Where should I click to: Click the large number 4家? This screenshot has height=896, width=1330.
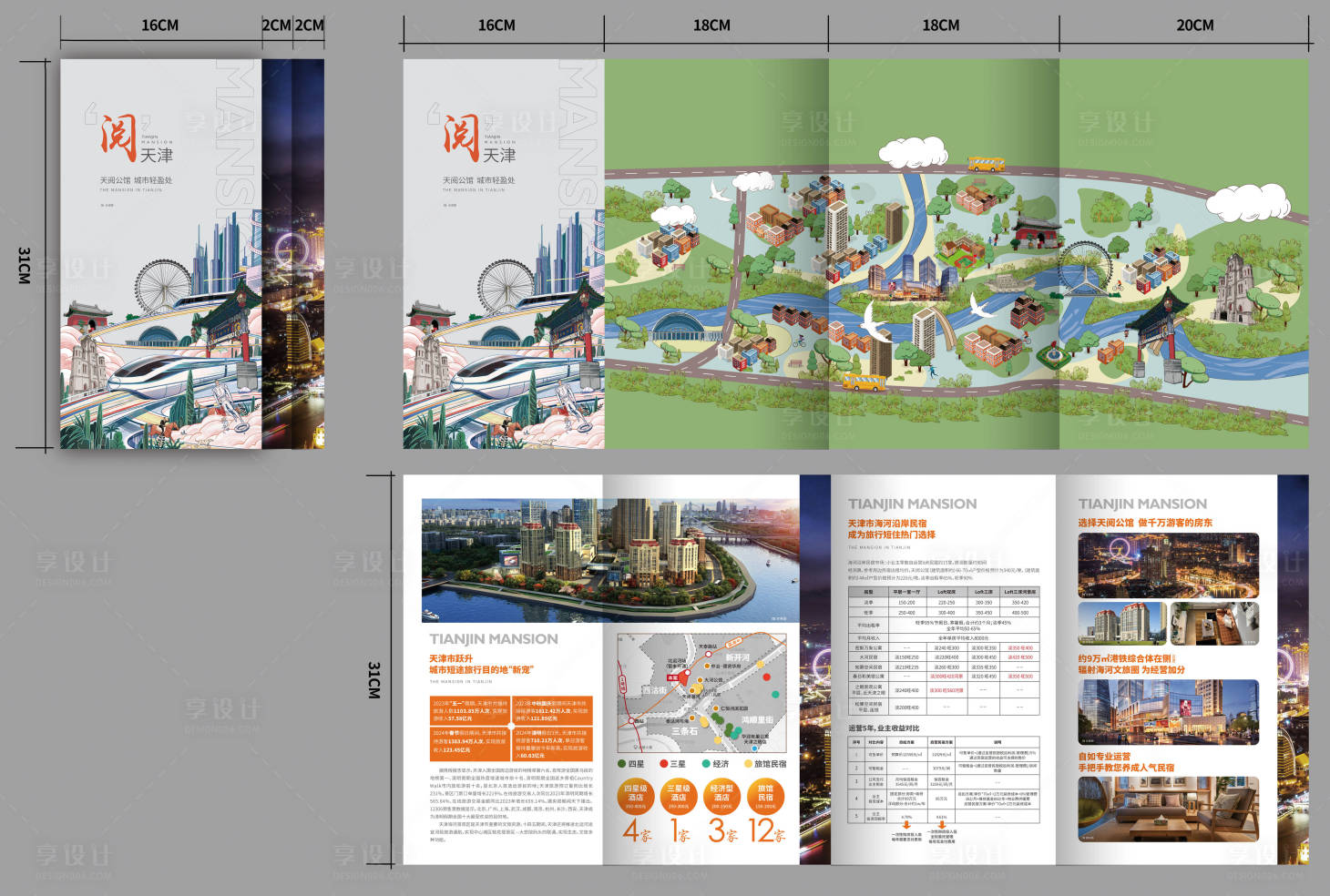click(x=637, y=830)
